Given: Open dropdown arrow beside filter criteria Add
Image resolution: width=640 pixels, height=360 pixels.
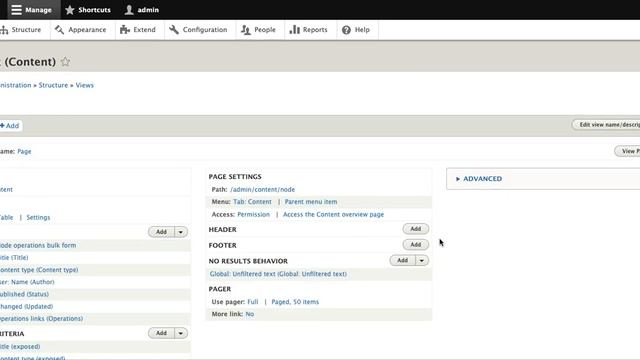Looking at the screenshot, I should (x=181, y=333).
